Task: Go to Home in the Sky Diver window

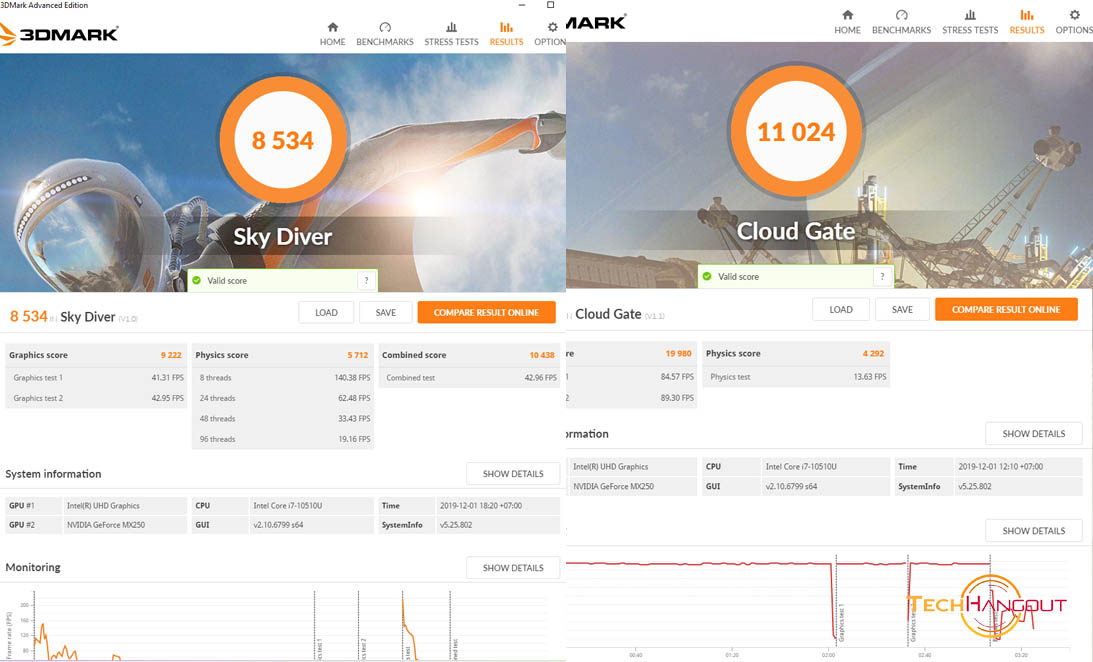Action: point(333,33)
